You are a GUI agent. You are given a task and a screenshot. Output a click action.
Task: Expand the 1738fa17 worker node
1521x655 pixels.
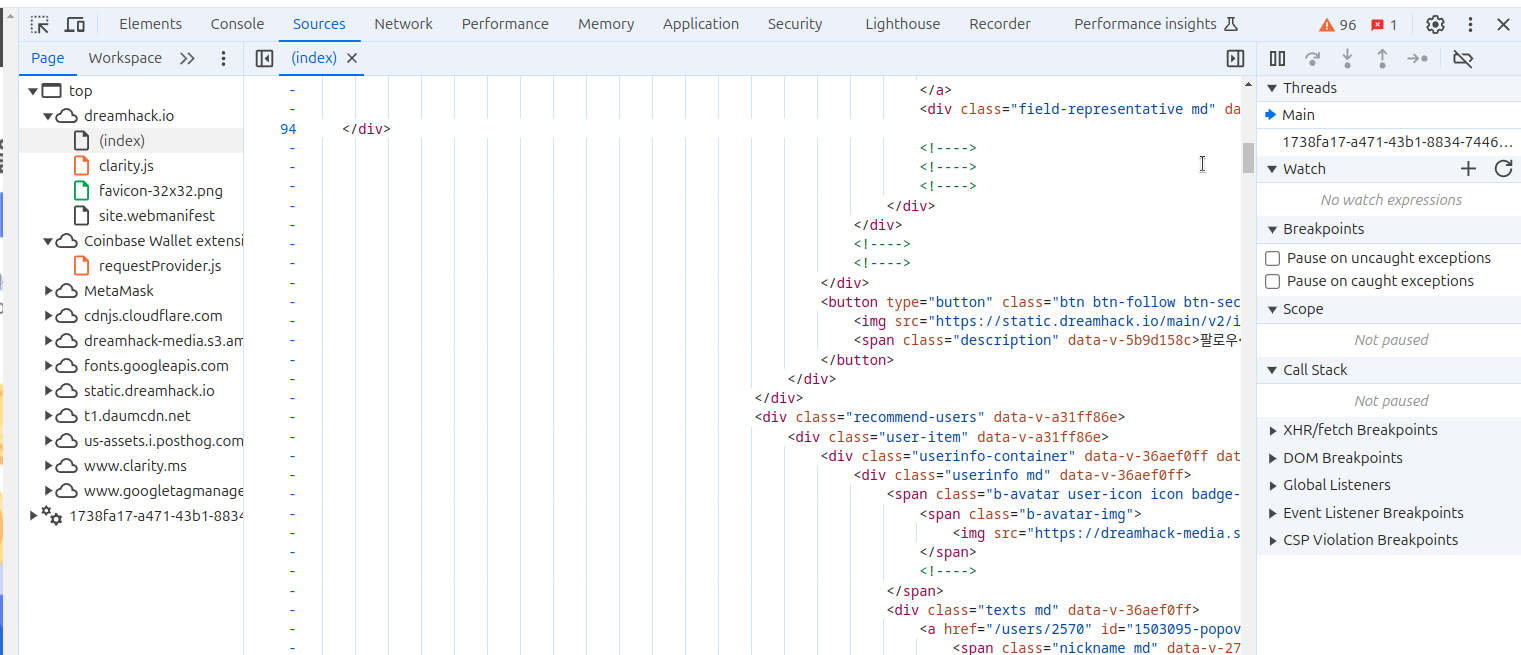click(33, 515)
